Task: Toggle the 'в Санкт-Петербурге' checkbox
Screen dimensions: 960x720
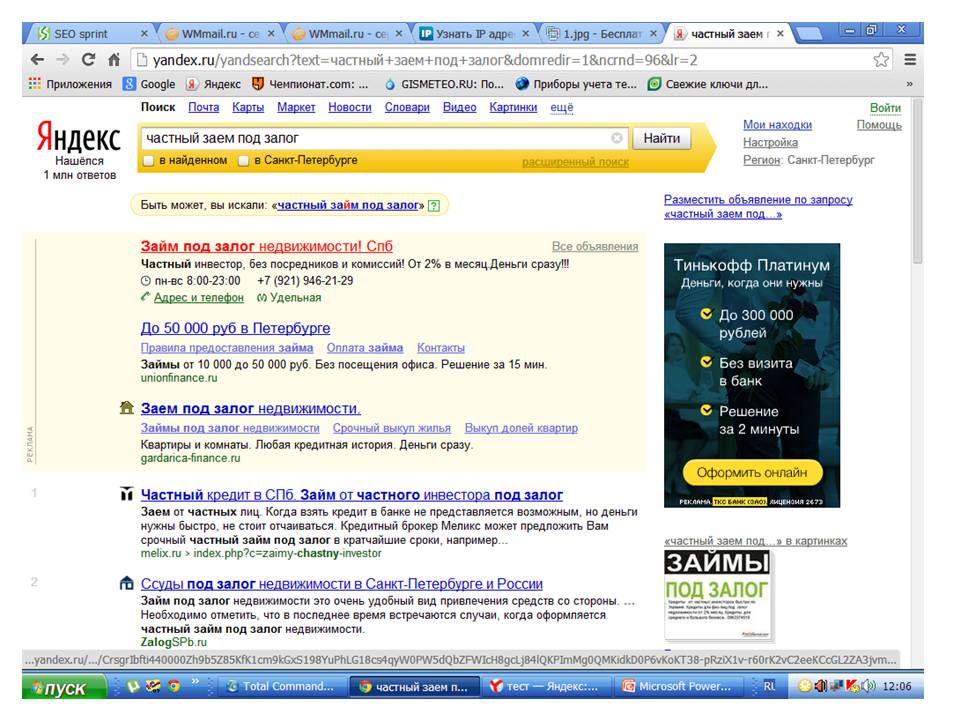Action: tap(244, 161)
